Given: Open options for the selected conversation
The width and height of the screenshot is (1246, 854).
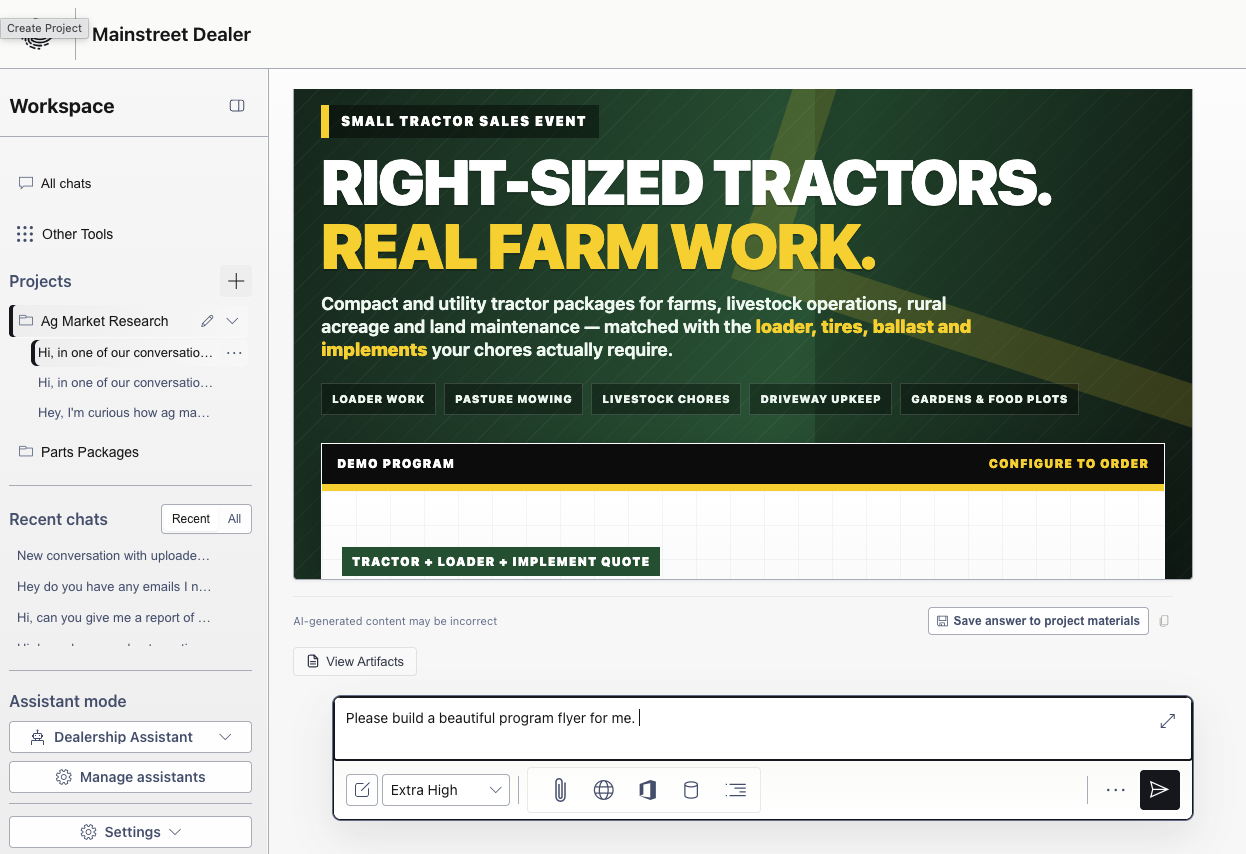Looking at the screenshot, I should (234, 353).
